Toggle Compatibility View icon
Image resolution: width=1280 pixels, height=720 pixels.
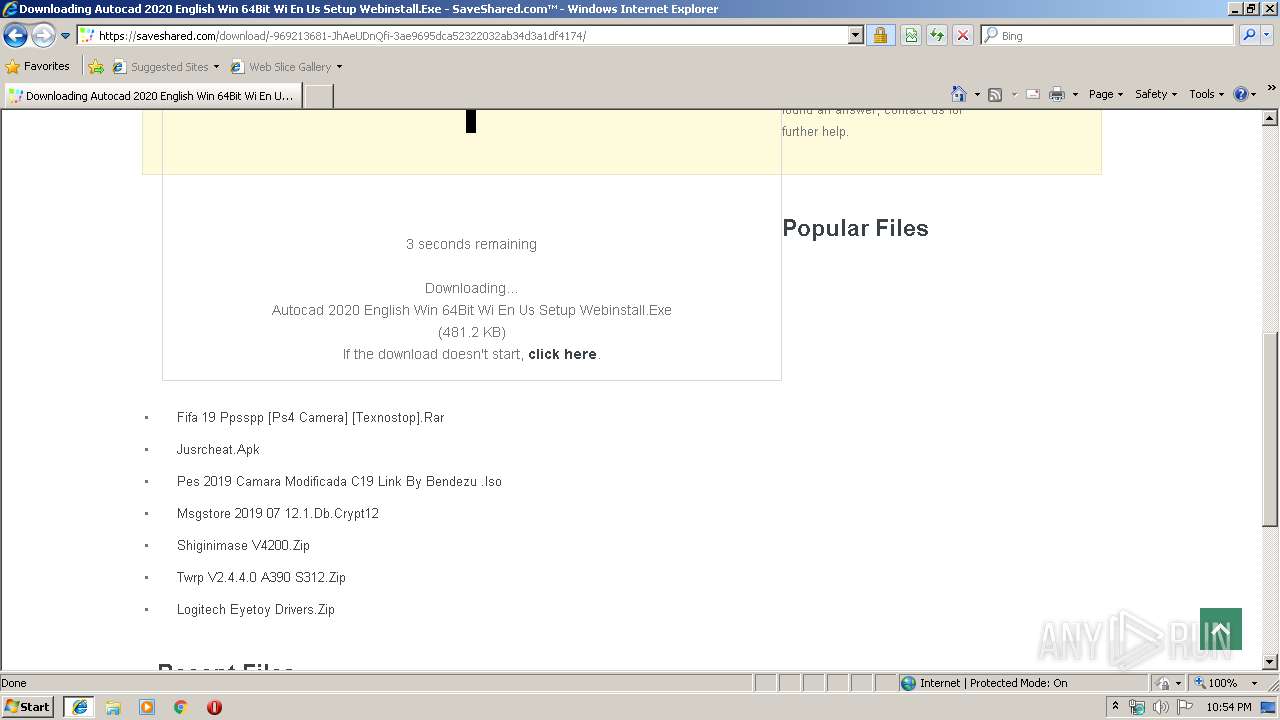(x=911, y=36)
